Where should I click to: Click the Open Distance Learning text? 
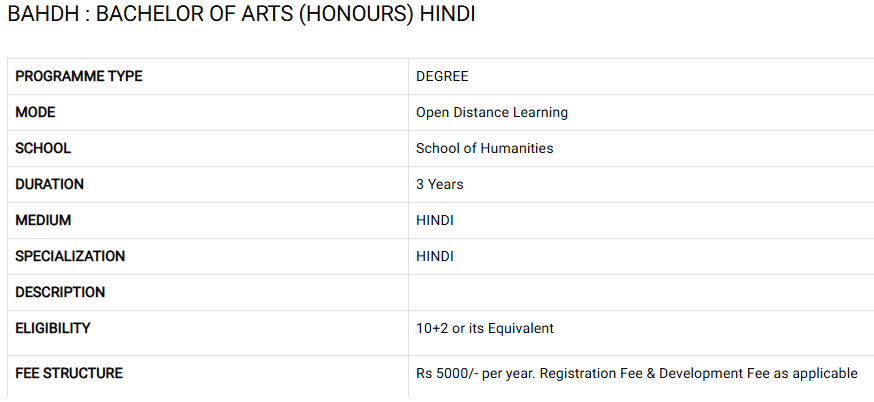(x=491, y=112)
